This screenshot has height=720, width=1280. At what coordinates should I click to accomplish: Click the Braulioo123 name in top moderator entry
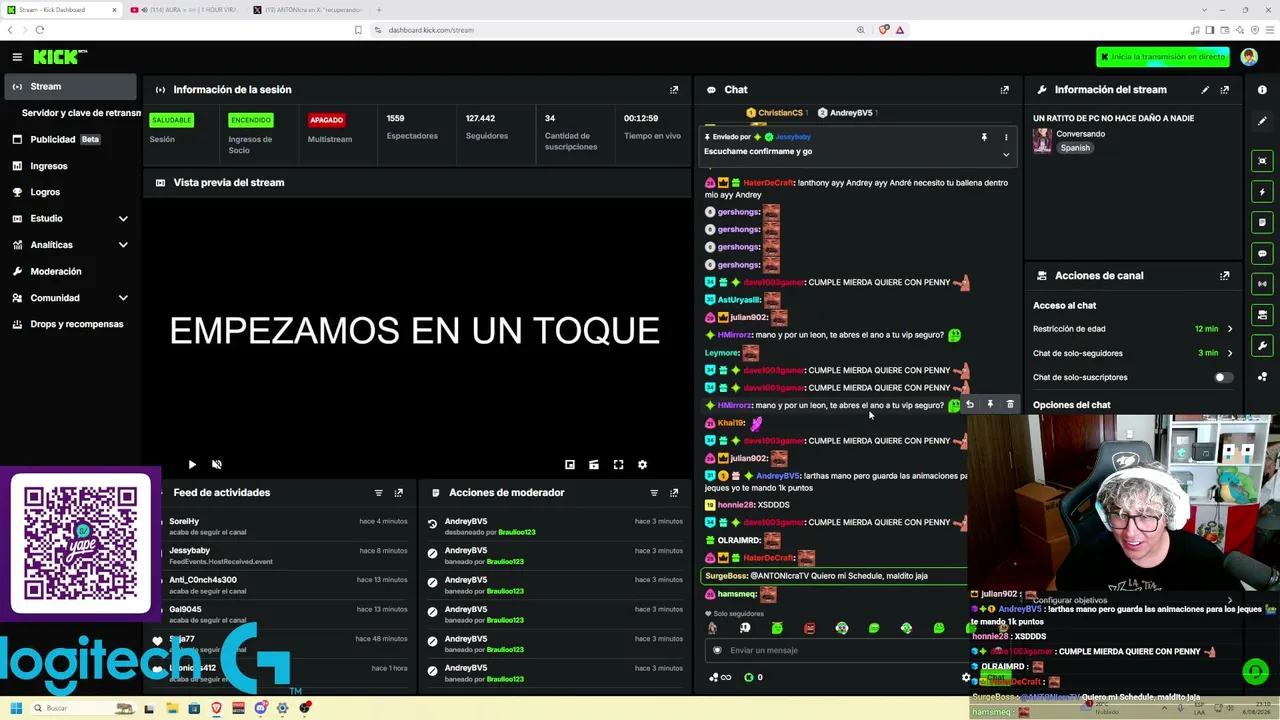[x=517, y=533]
